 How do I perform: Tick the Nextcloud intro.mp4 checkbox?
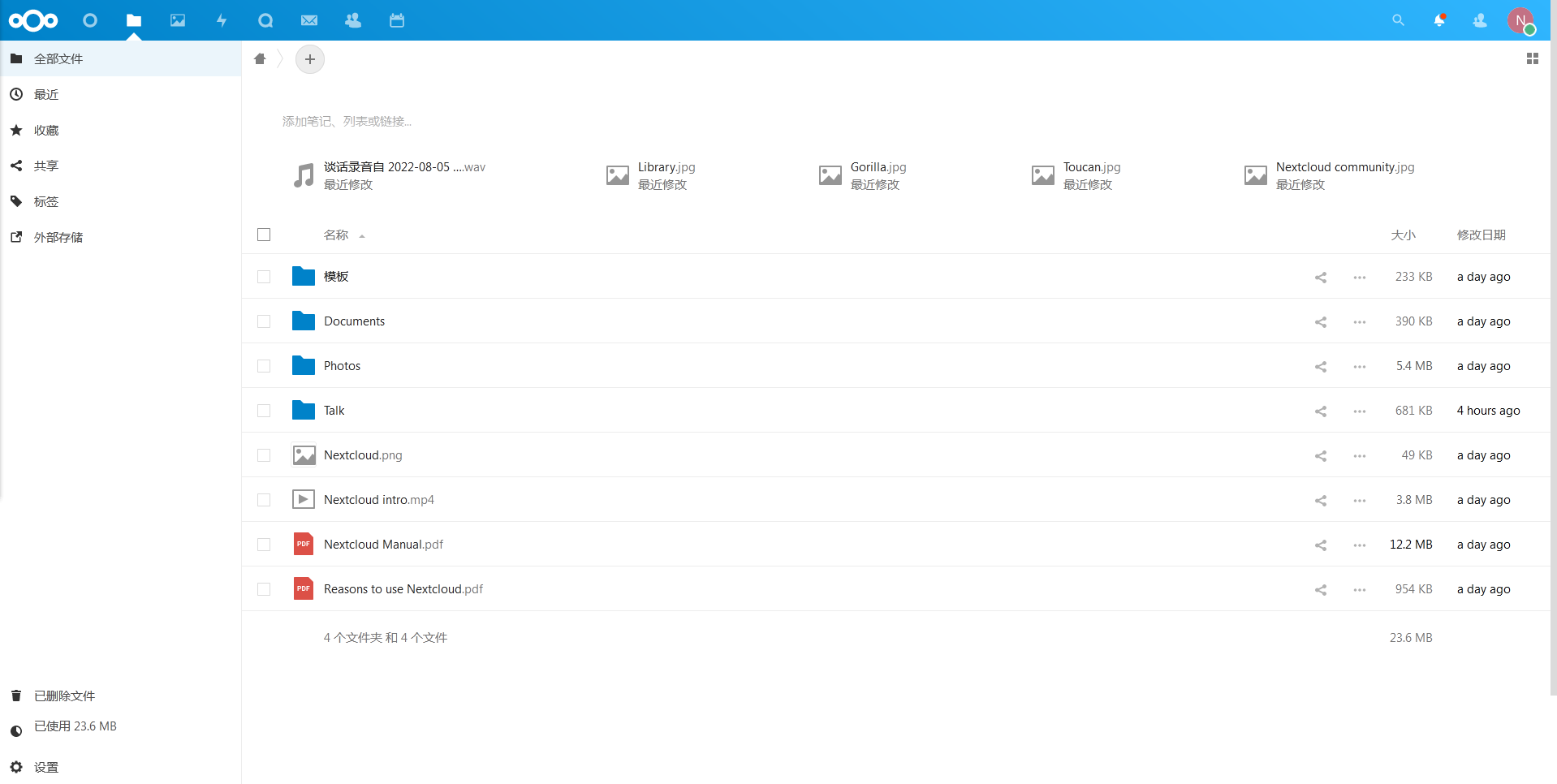click(264, 500)
